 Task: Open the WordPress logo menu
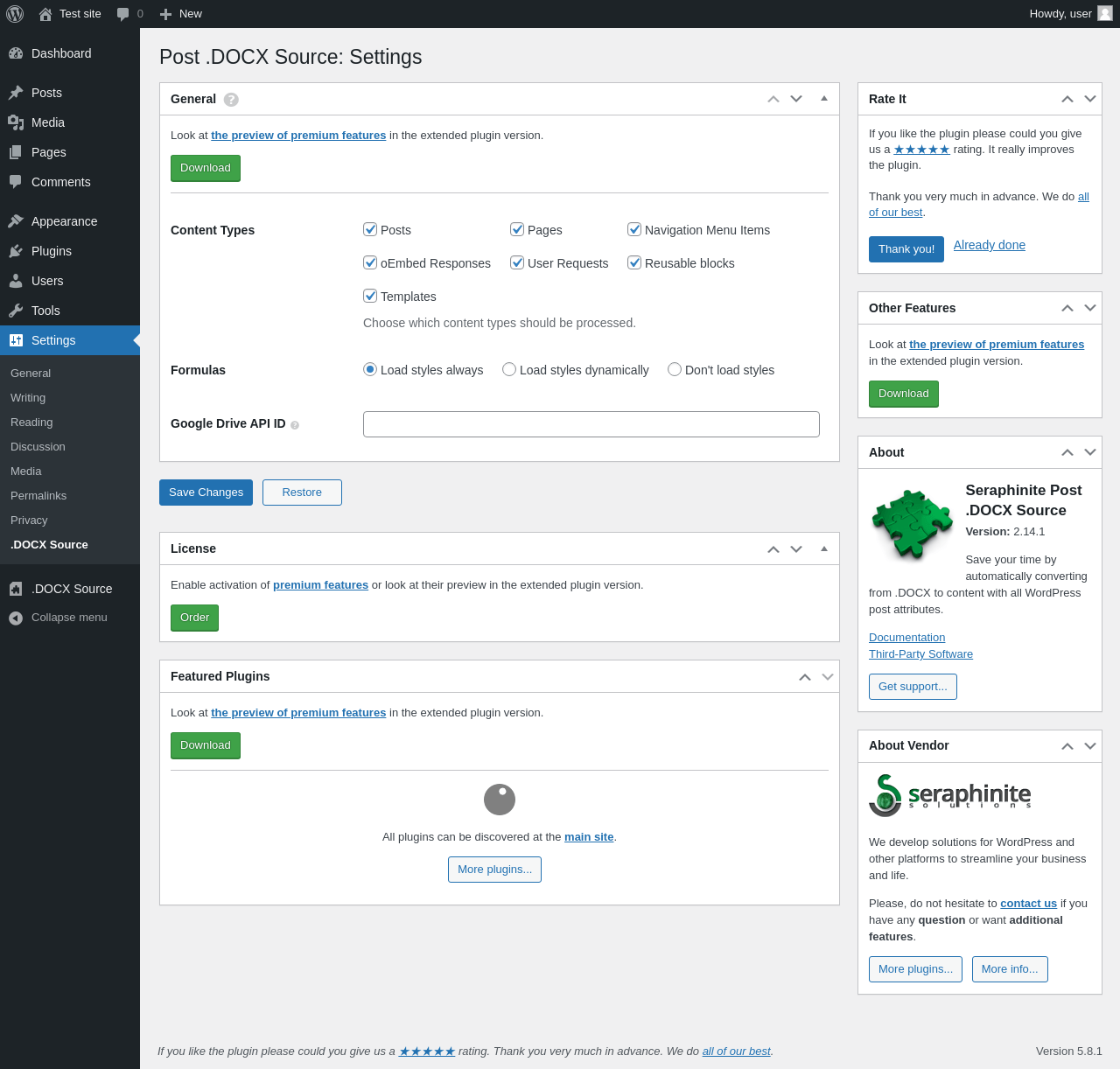(x=15, y=14)
